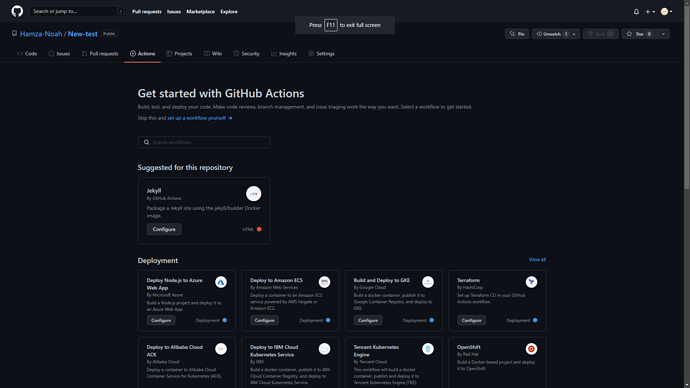Click the Suggested for this repository heading
The image size is (690, 388).
[185, 168]
